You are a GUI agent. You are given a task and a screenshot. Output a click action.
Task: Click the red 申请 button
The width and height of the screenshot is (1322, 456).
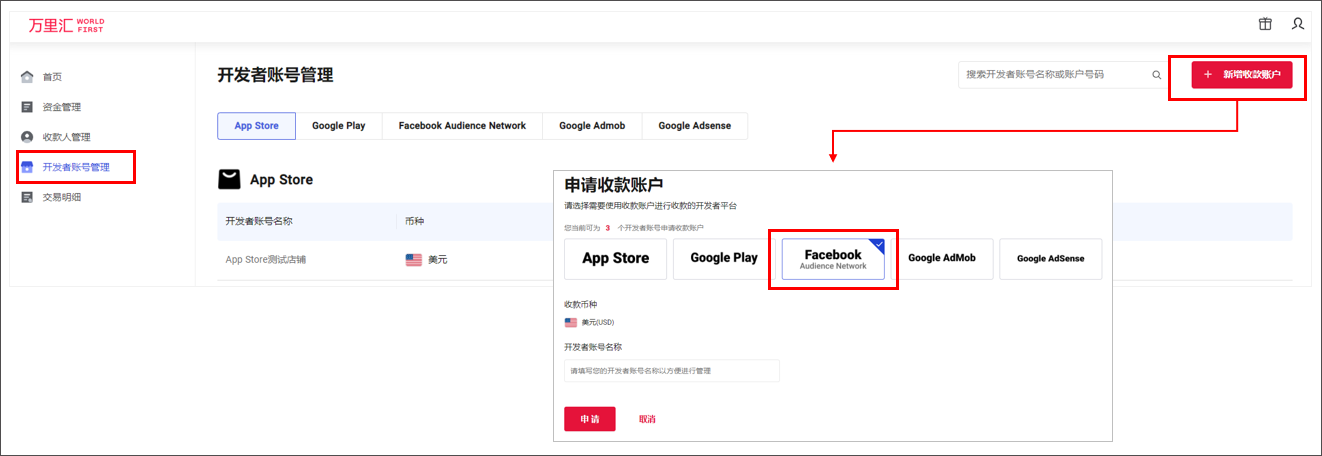pyautogui.click(x=590, y=419)
